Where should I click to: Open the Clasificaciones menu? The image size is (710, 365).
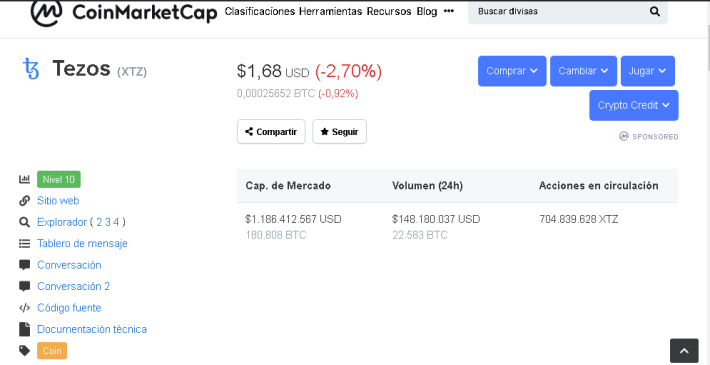point(260,11)
